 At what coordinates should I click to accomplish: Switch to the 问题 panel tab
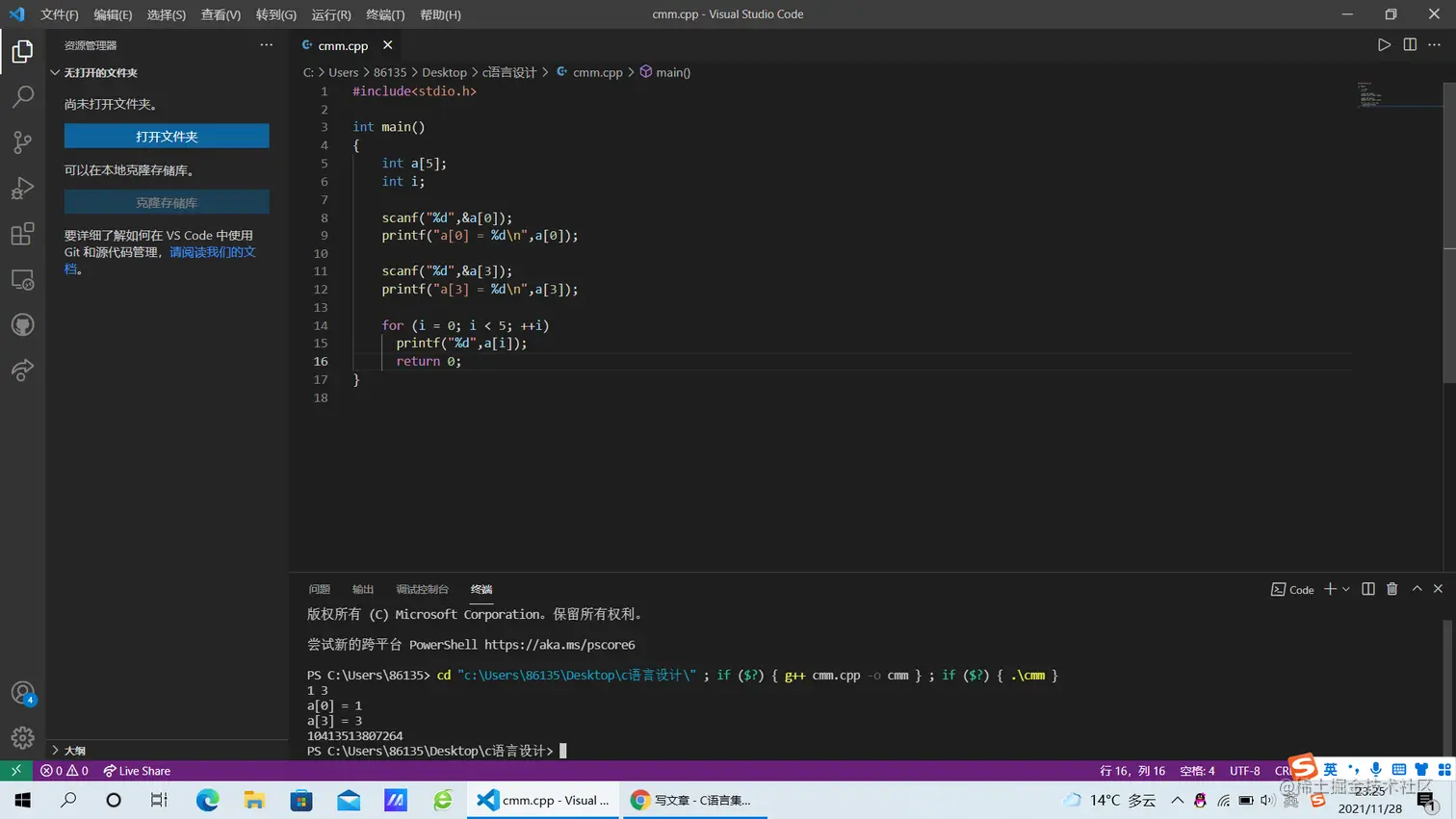(x=320, y=589)
